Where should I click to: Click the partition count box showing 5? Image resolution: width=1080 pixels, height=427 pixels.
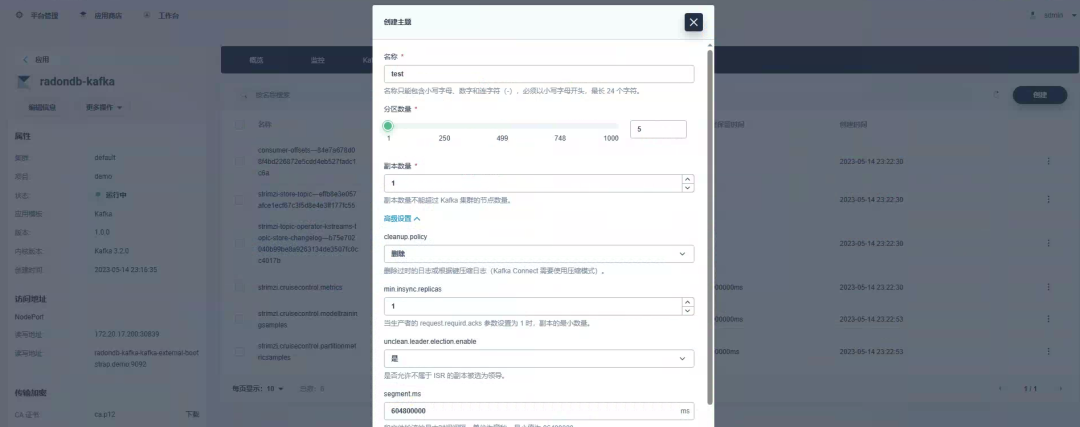pos(658,129)
